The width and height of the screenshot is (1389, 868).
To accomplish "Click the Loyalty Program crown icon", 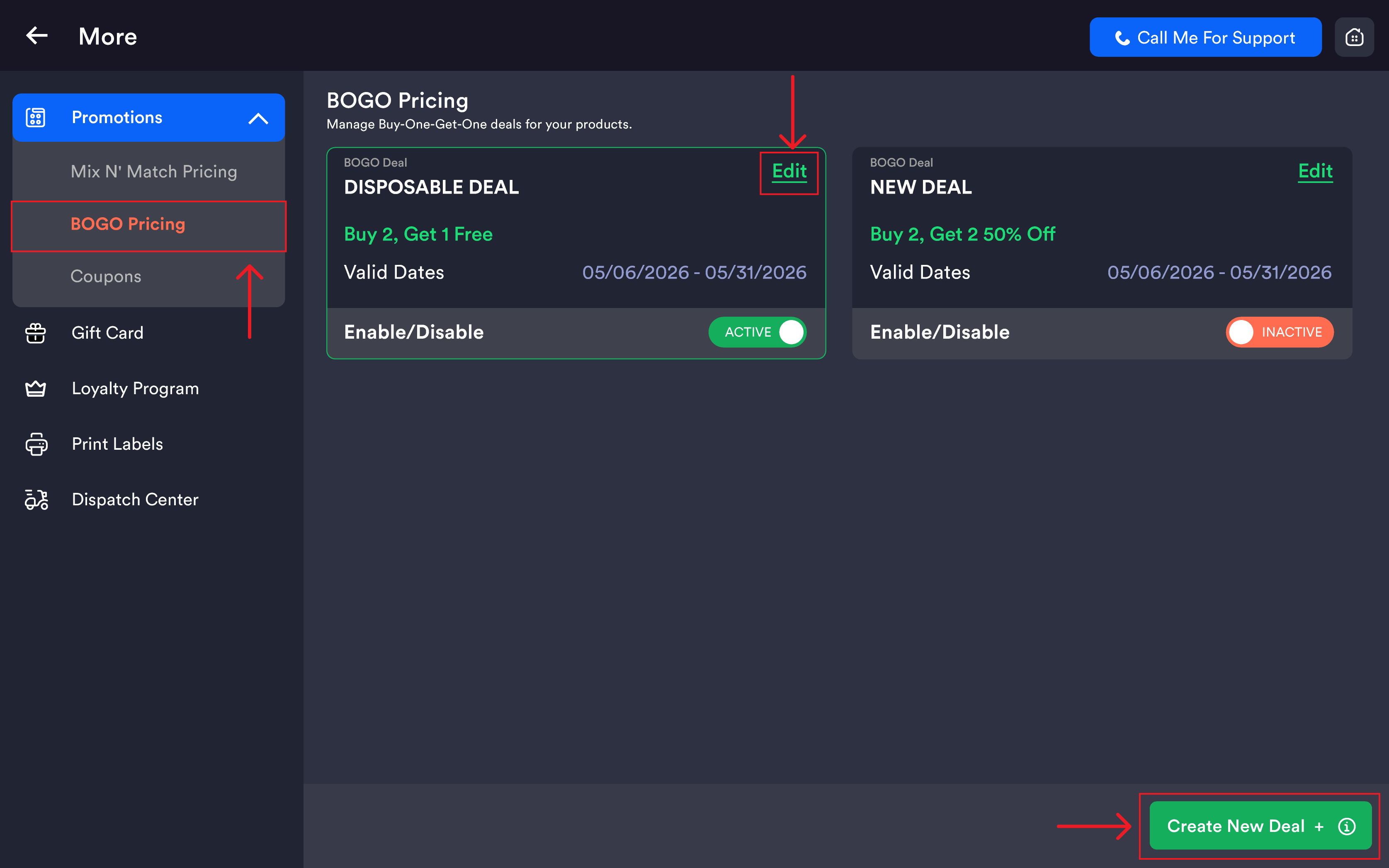I will (36, 389).
